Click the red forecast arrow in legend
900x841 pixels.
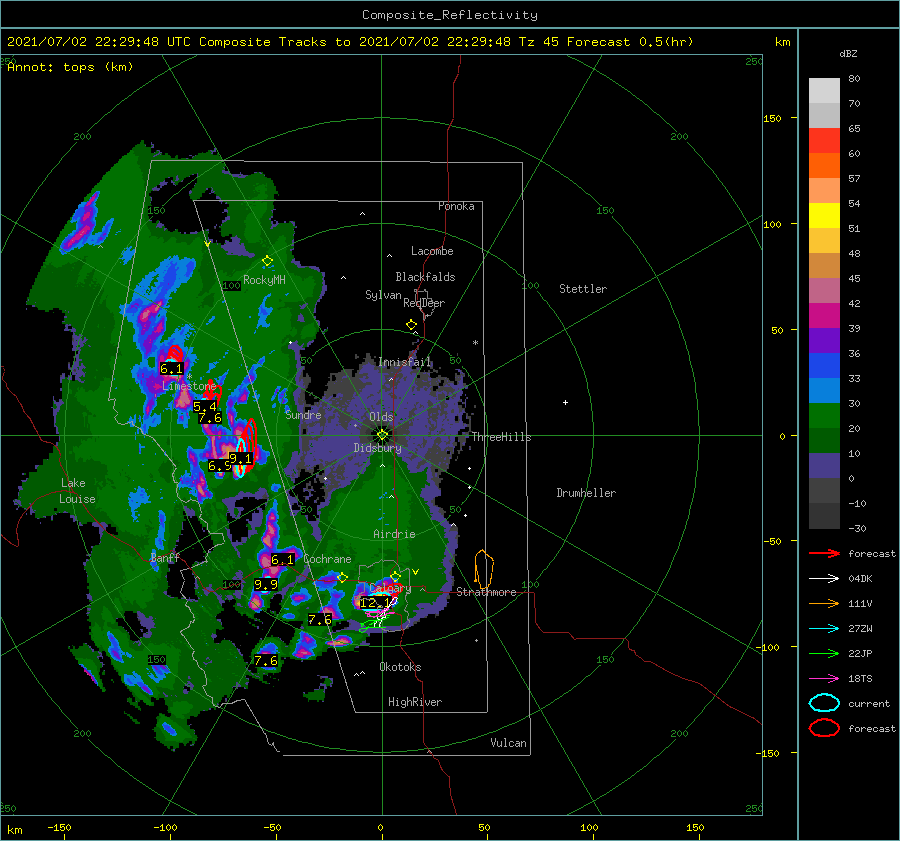824,553
